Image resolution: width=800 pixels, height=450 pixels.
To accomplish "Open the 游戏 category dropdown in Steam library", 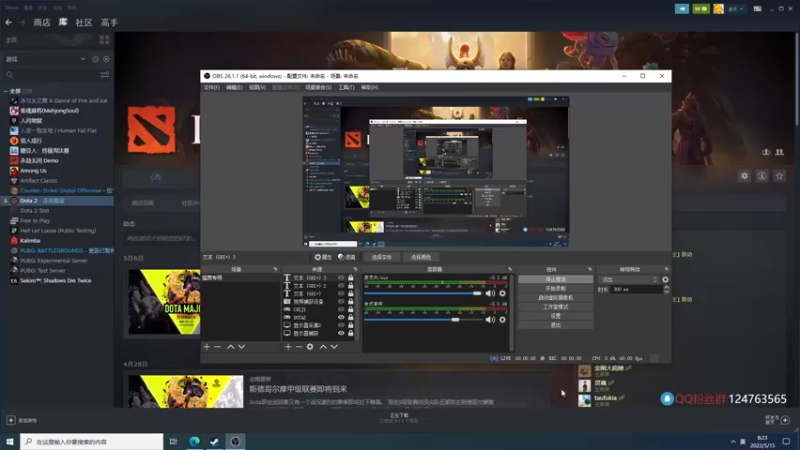I will click(x=45, y=59).
